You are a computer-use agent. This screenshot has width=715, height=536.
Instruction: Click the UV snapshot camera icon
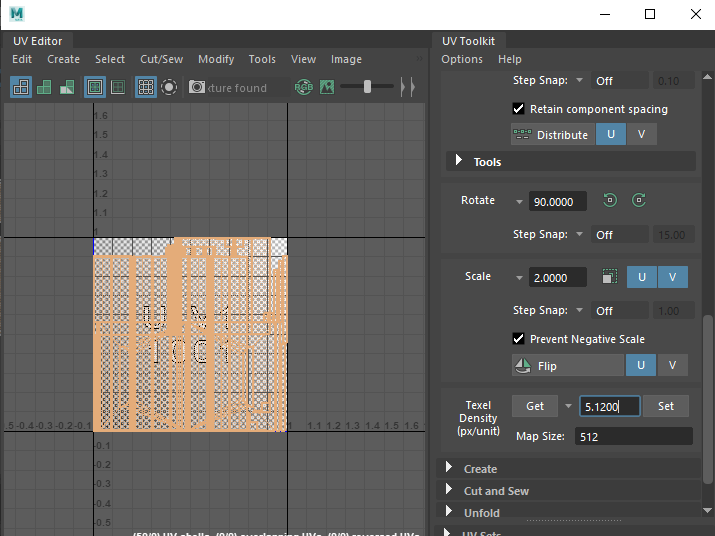click(x=197, y=87)
